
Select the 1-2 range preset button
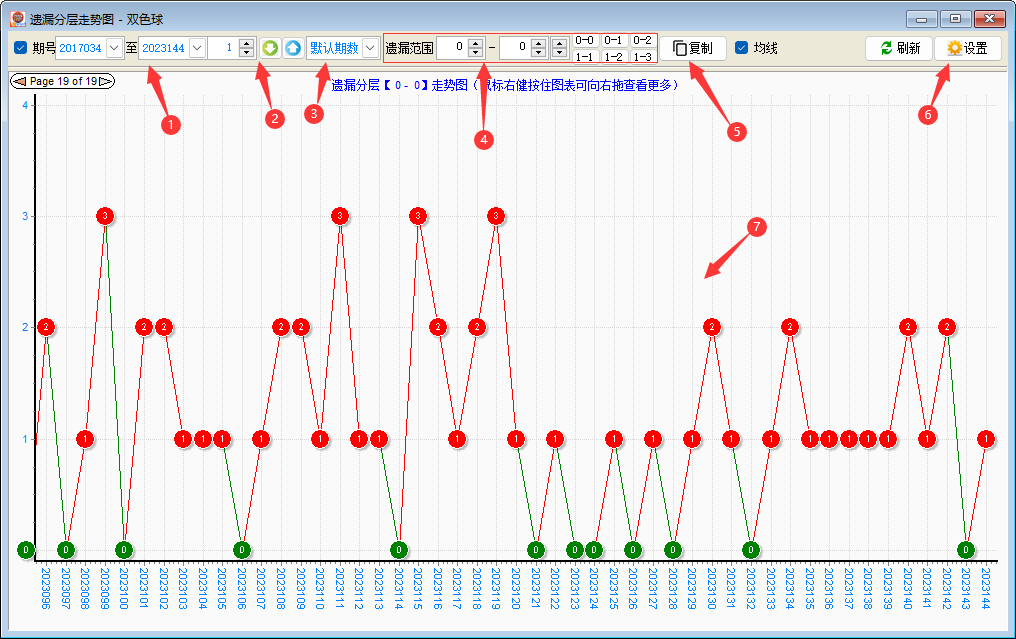click(x=613, y=56)
